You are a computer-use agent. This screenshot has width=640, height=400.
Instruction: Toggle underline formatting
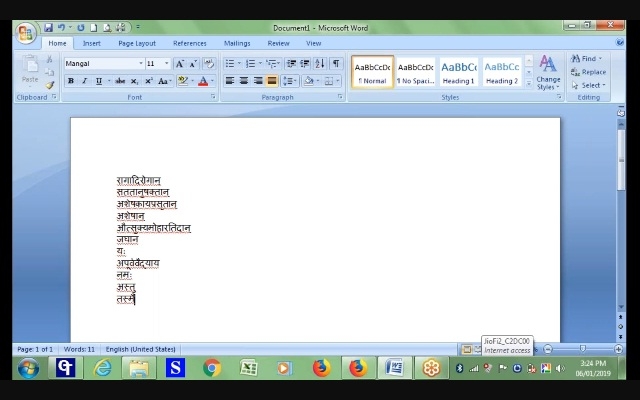click(97, 81)
